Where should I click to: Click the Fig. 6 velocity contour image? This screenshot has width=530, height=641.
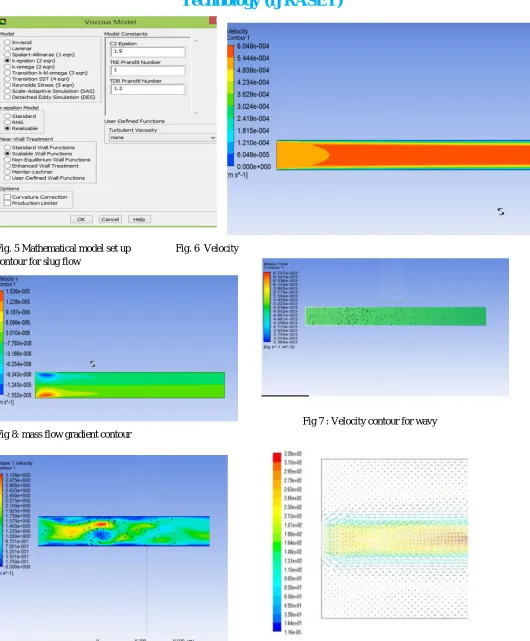pyautogui.click(x=378, y=128)
